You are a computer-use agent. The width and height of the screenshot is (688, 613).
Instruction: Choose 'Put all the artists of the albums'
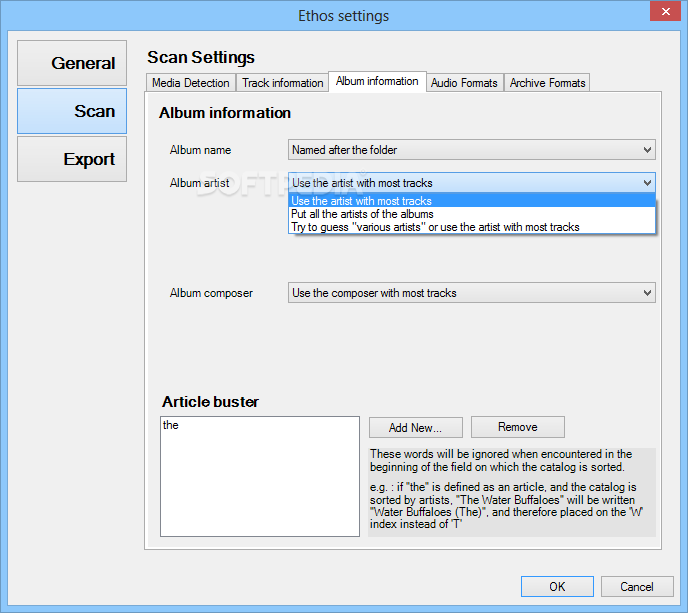472,214
